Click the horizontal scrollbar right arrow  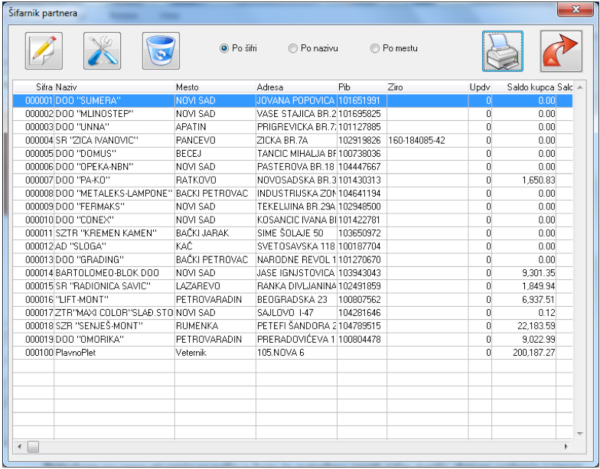point(568,445)
